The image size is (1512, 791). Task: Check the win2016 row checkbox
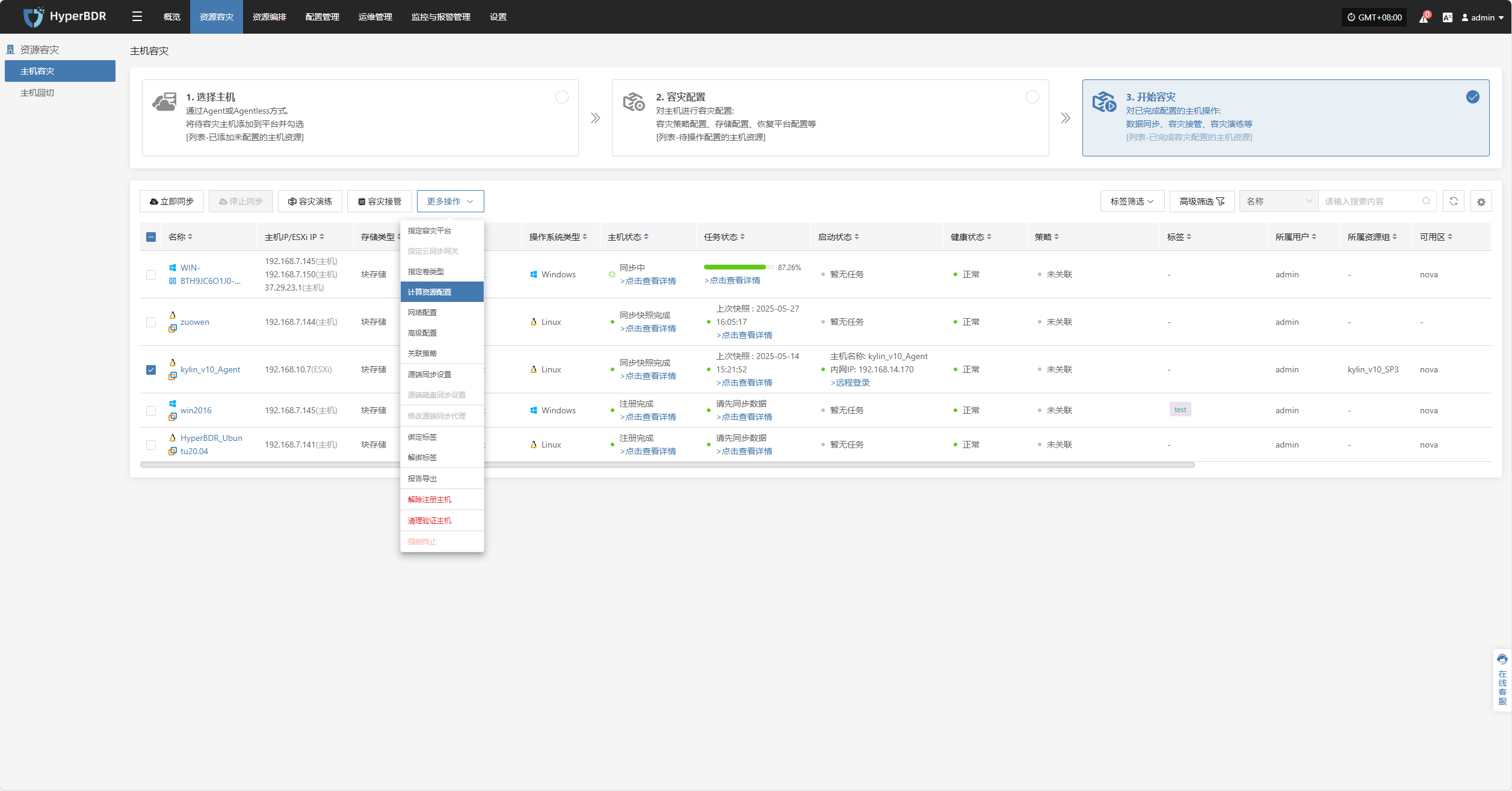[x=151, y=411]
